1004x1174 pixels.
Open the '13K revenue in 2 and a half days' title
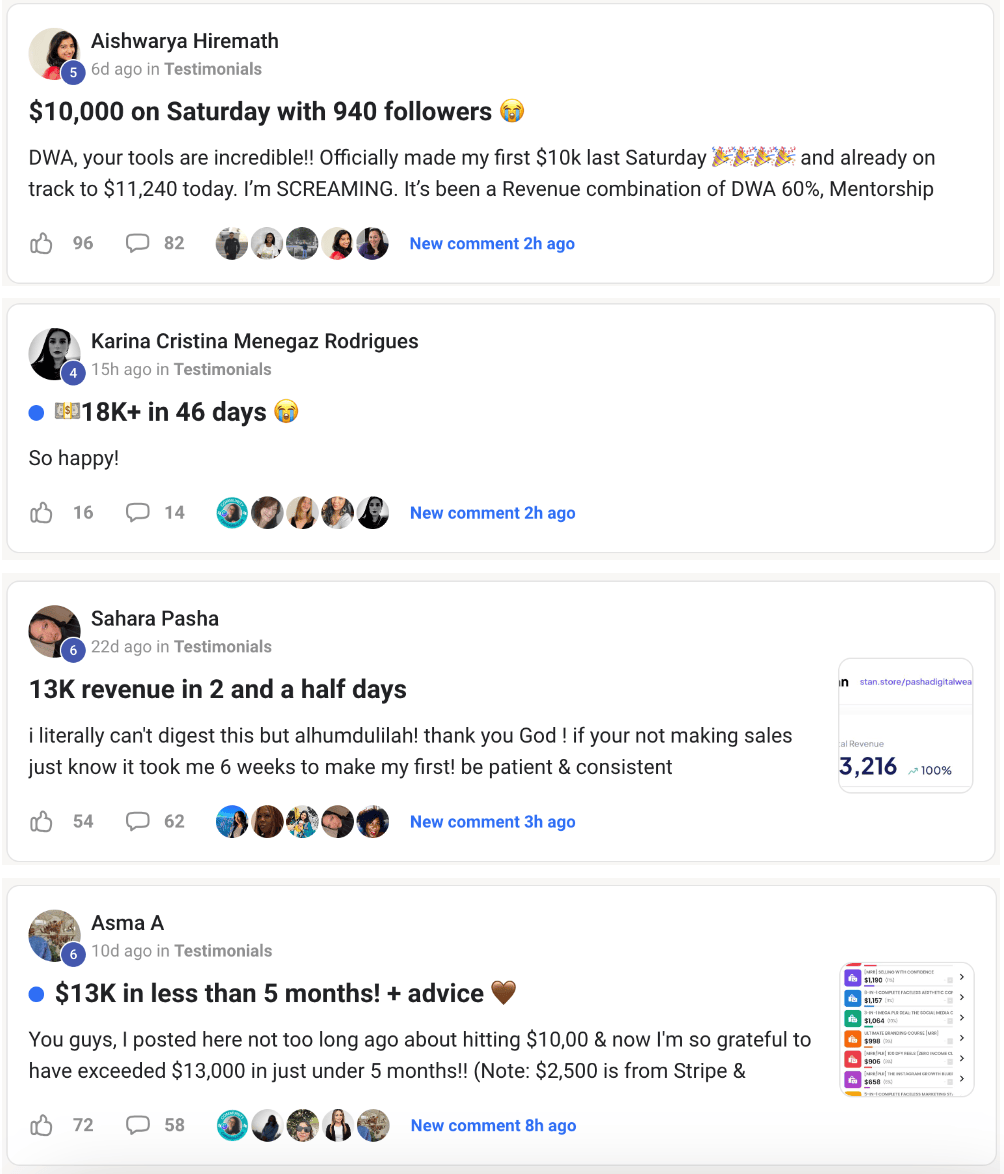coord(218,690)
